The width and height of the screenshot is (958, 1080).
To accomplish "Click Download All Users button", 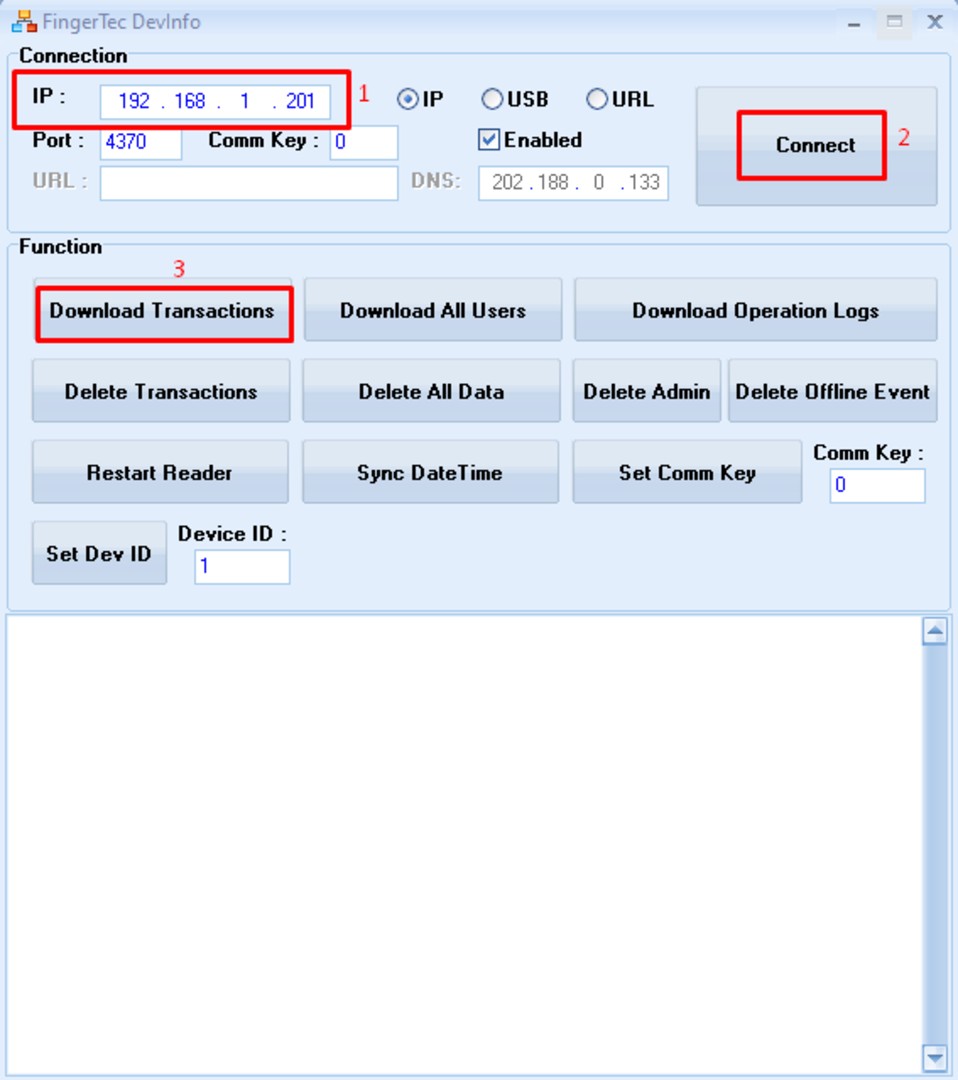I will pyautogui.click(x=433, y=311).
